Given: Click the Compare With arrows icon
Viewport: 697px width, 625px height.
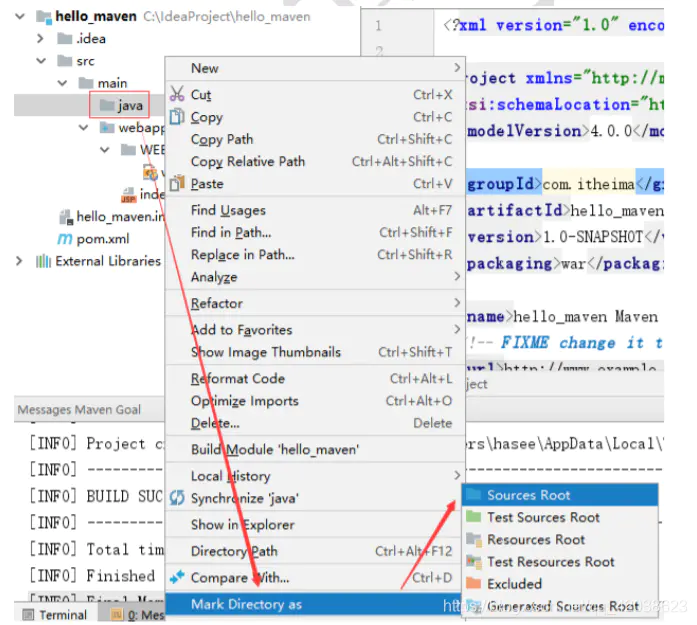Looking at the screenshot, I should [177, 577].
